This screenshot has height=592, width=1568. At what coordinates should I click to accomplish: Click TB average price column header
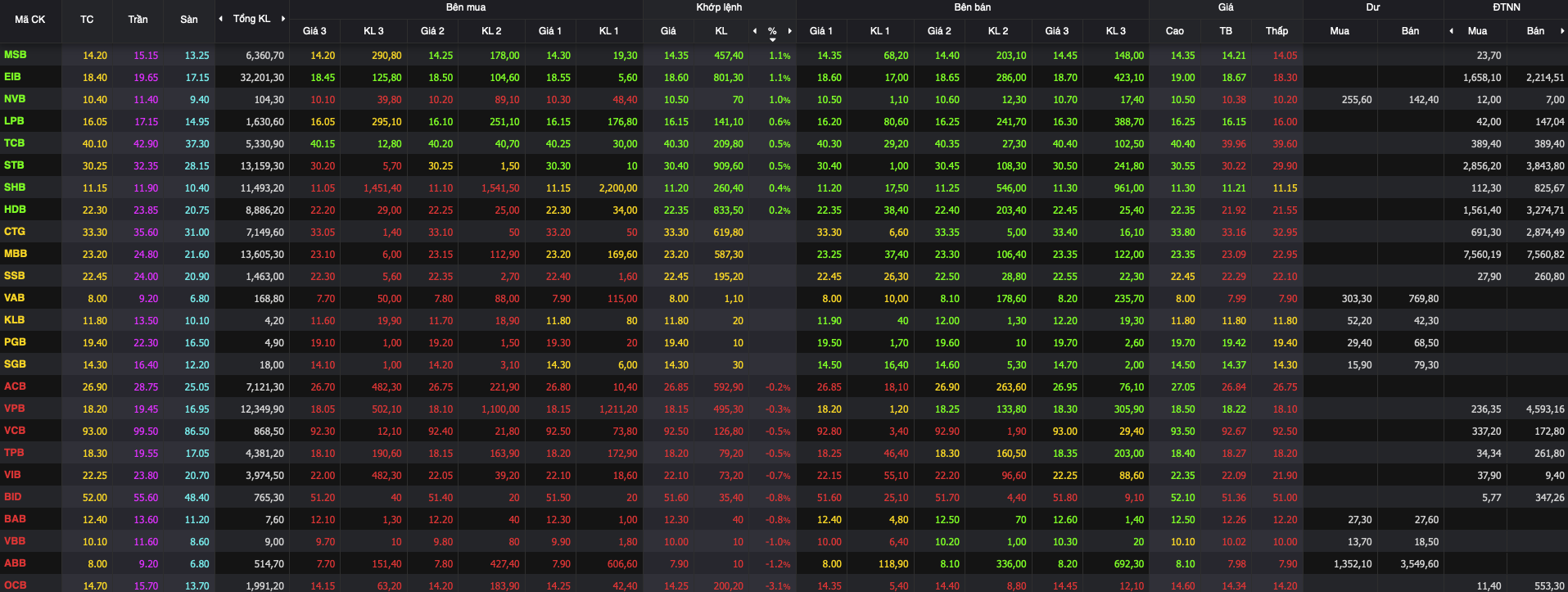coord(1226,31)
